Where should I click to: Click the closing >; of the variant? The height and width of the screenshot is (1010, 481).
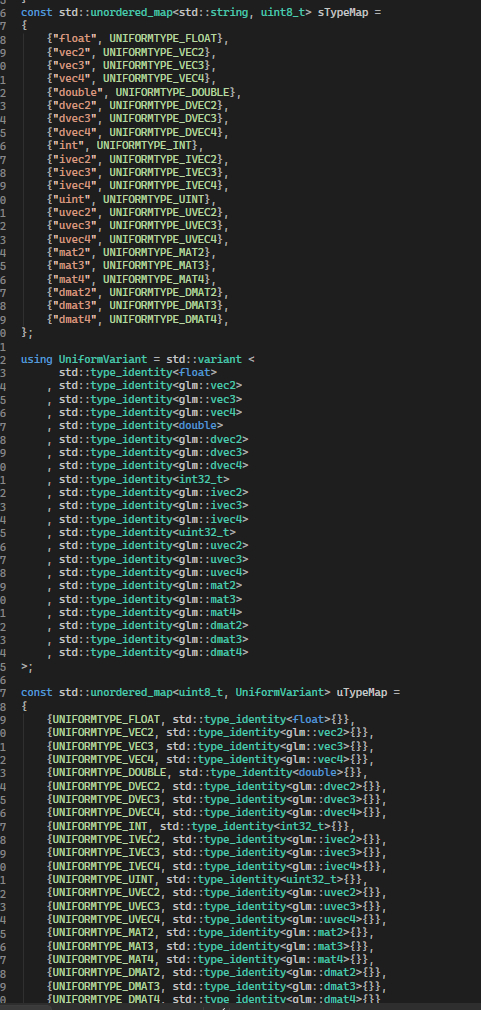click(x=27, y=666)
